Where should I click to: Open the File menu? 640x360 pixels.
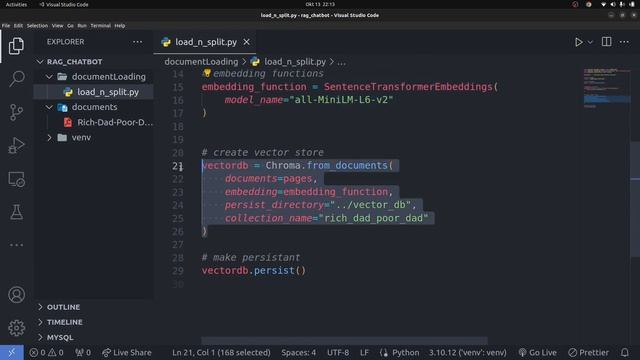pyautogui.click(x=6, y=25)
